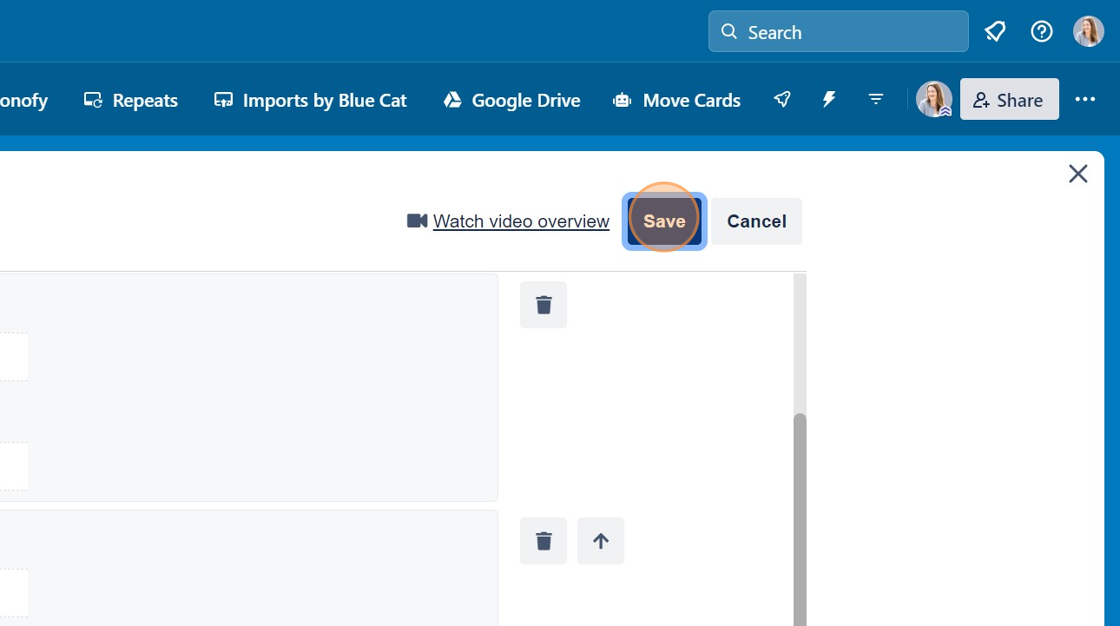Open Trello Automation with the lightning bolt icon
Image resolution: width=1120 pixels, height=626 pixels.
(x=829, y=99)
